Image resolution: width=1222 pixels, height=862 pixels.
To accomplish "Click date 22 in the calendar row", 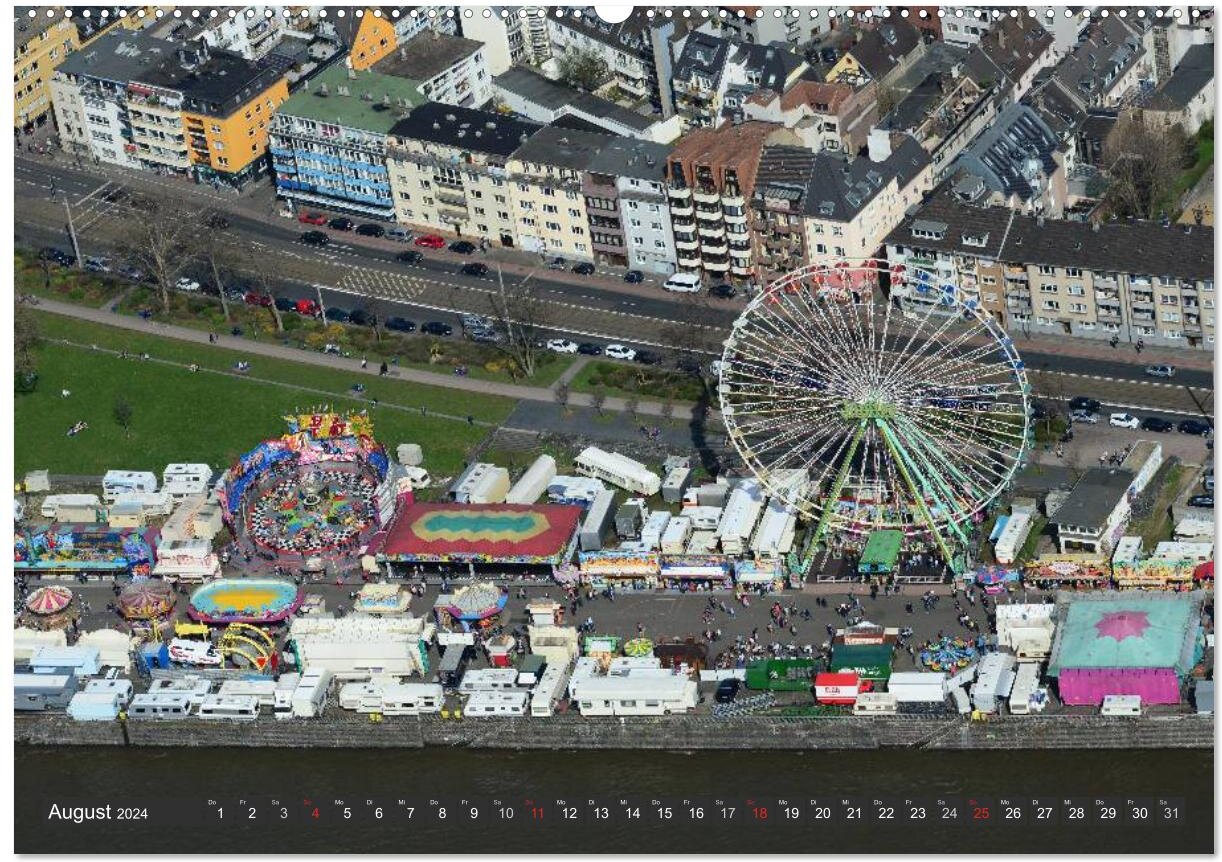I will pyautogui.click(x=886, y=813).
